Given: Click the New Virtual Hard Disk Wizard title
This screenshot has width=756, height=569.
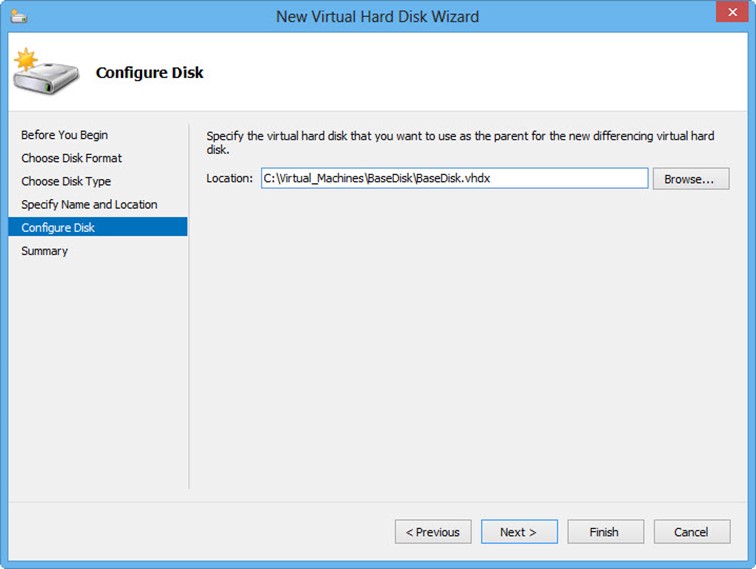Looking at the screenshot, I should click(x=377, y=16).
